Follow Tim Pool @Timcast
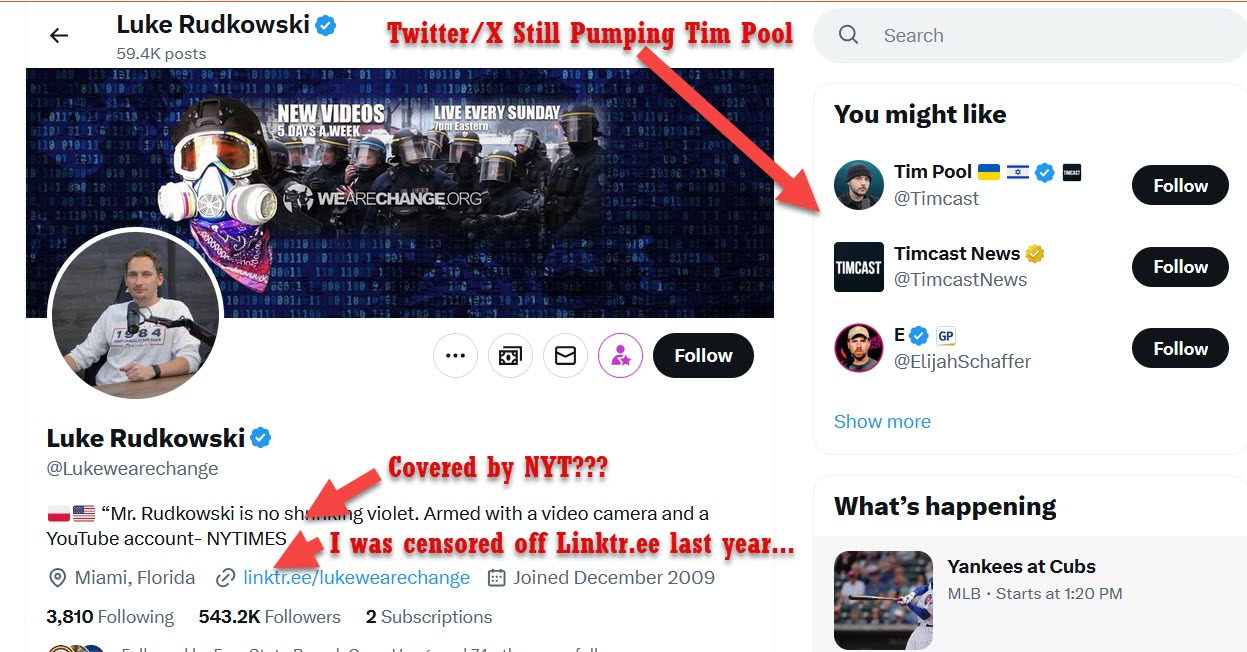1247x652 pixels. [x=1180, y=185]
